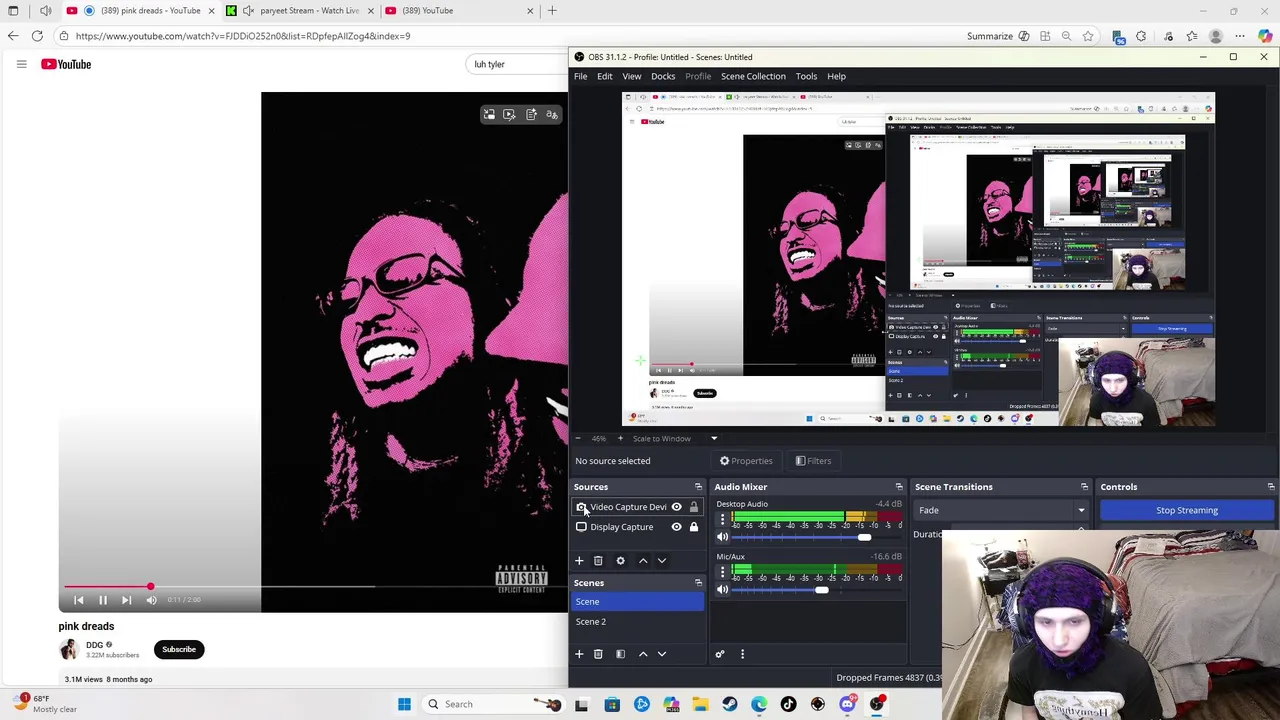The height and width of the screenshot is (720, 1280).
Task: Pop out the Controls dock
Action: 1270,487
